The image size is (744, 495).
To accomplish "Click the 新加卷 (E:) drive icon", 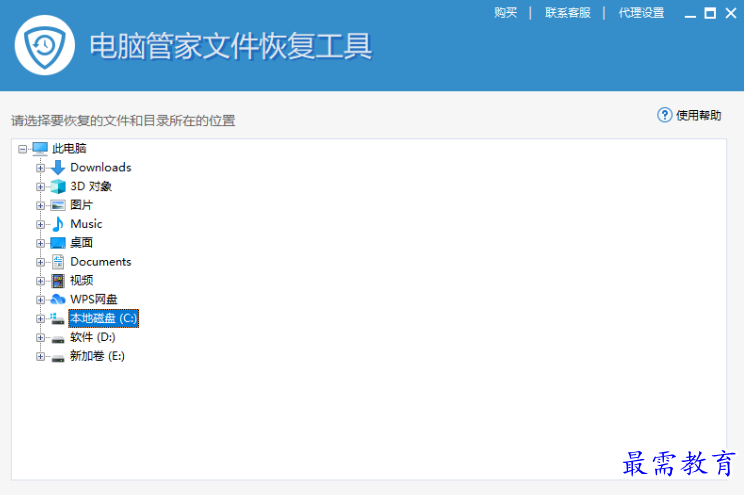I will [58, 358].
